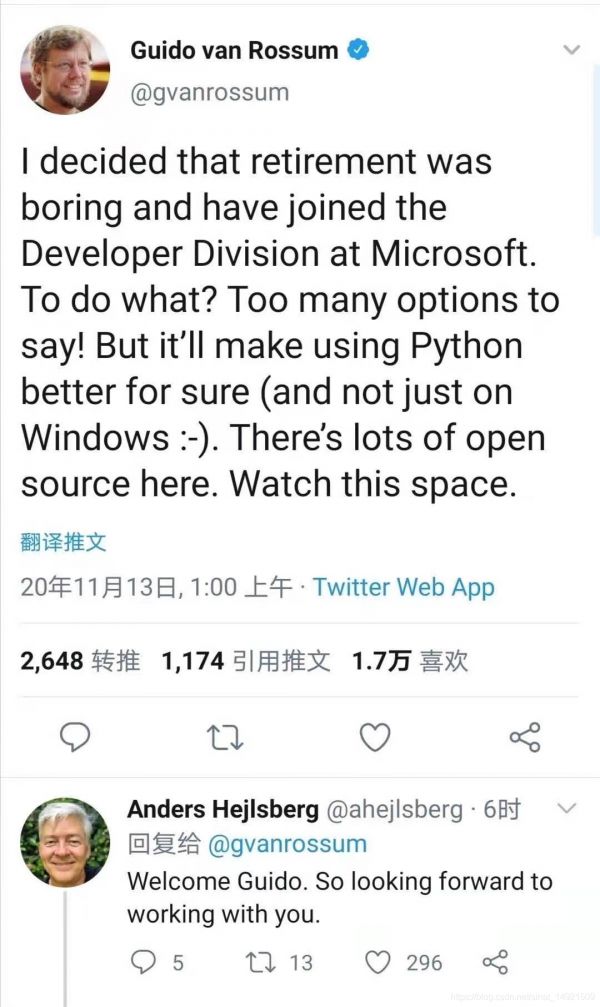Expand the options chevron on Anders' reply
Screen dimensions: 600x1007
click(566, 807)
